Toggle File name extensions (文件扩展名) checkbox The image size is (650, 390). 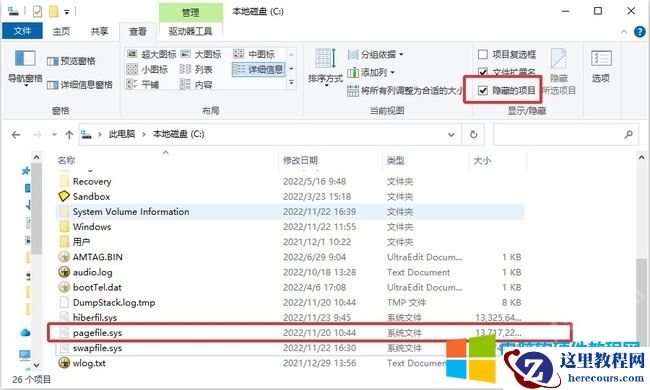pos(483,72)
